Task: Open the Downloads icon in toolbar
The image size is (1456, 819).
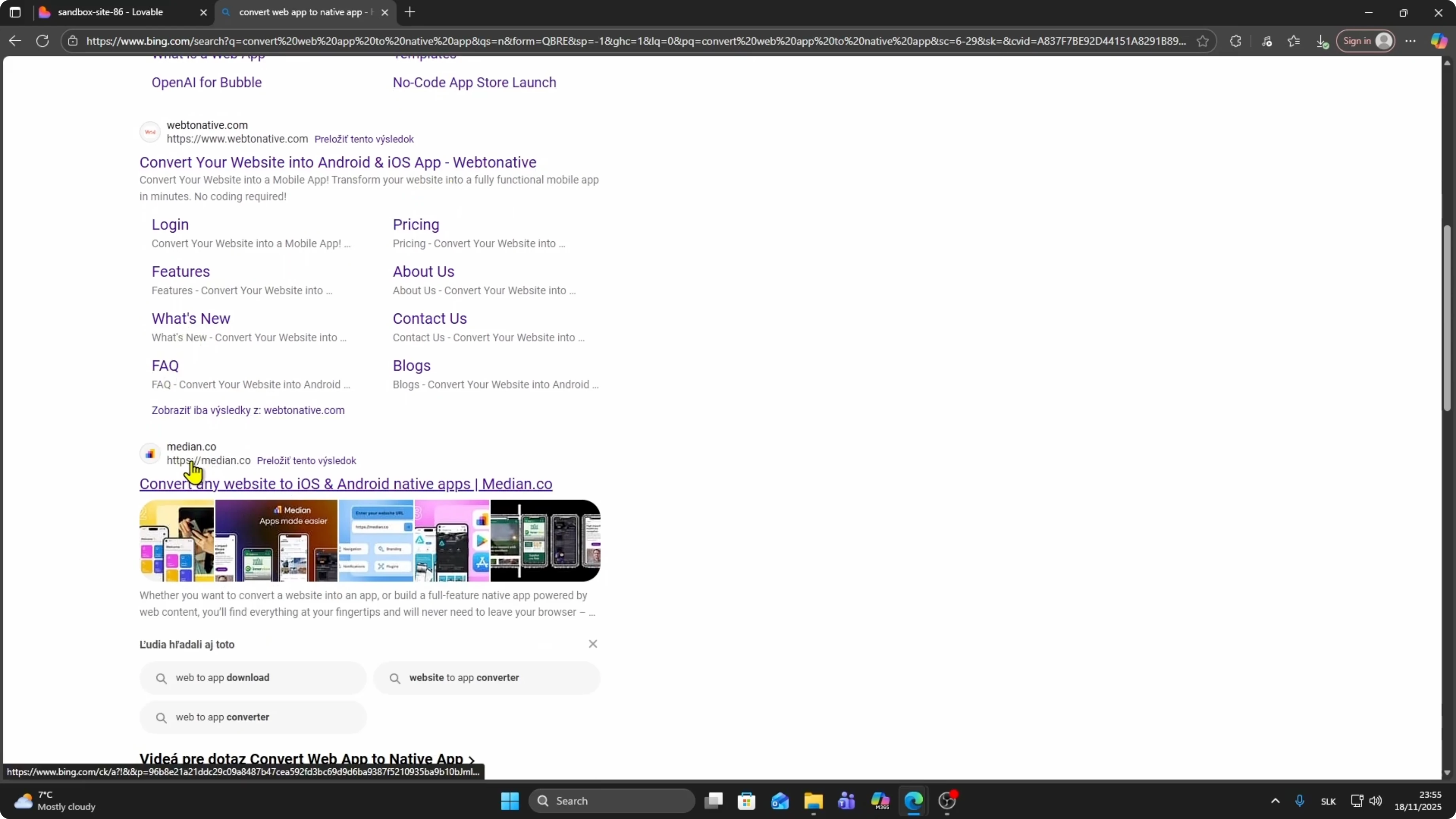Action: [1321, 41]
